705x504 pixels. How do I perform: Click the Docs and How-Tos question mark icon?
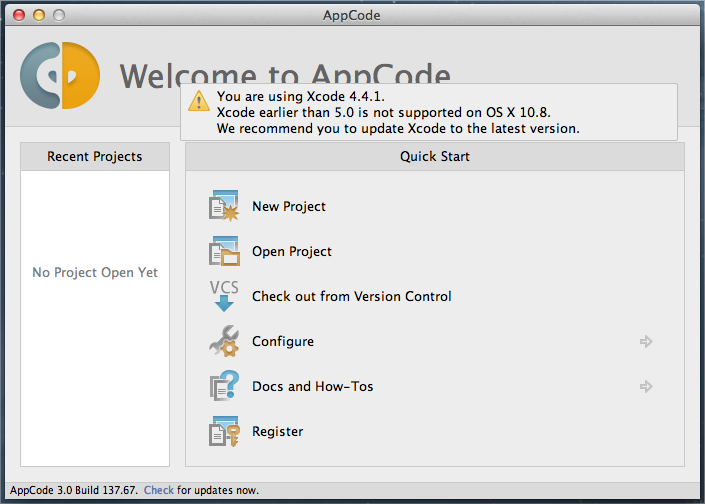(x=224, y=386)
